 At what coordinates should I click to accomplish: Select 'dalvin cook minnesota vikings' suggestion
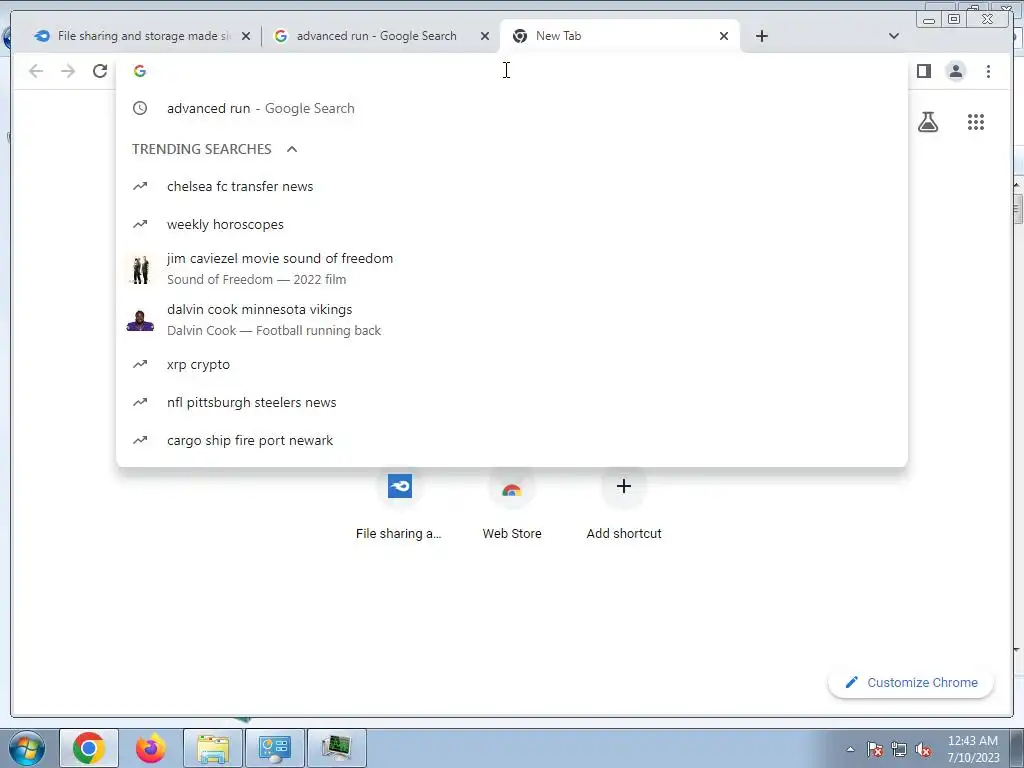pyautogui.click(x=511, y=319)
